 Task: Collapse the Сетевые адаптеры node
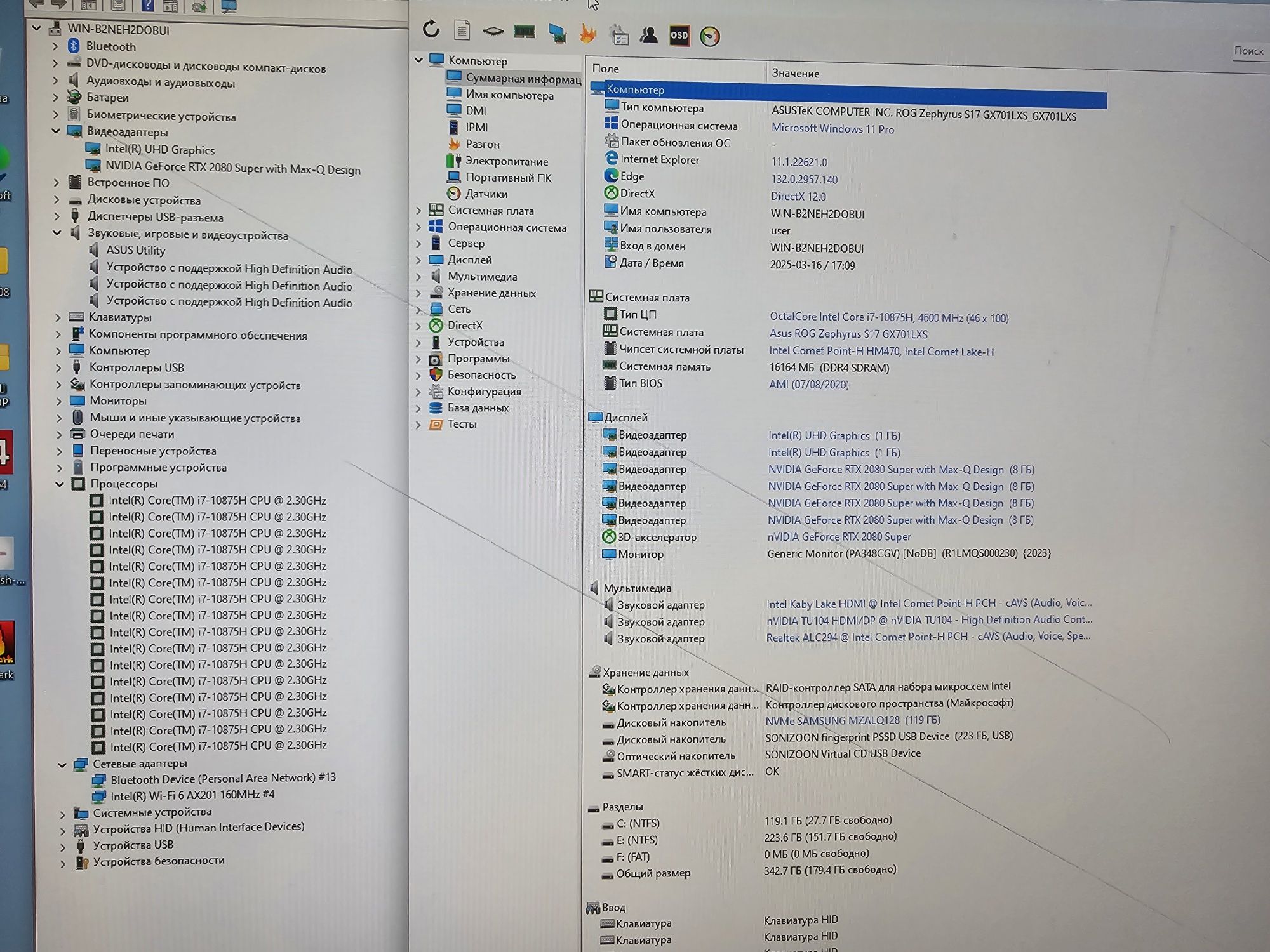point(62,764)
